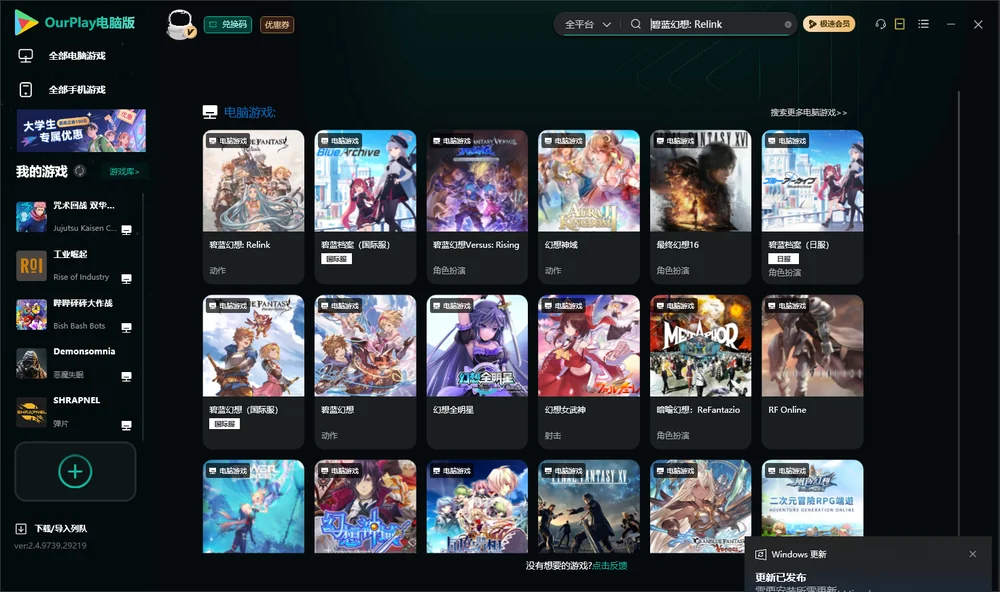This screenshot has width=1000, height=592.
Task: Open the 暗喻幻想: ReFantazio card
Action: 701,372
